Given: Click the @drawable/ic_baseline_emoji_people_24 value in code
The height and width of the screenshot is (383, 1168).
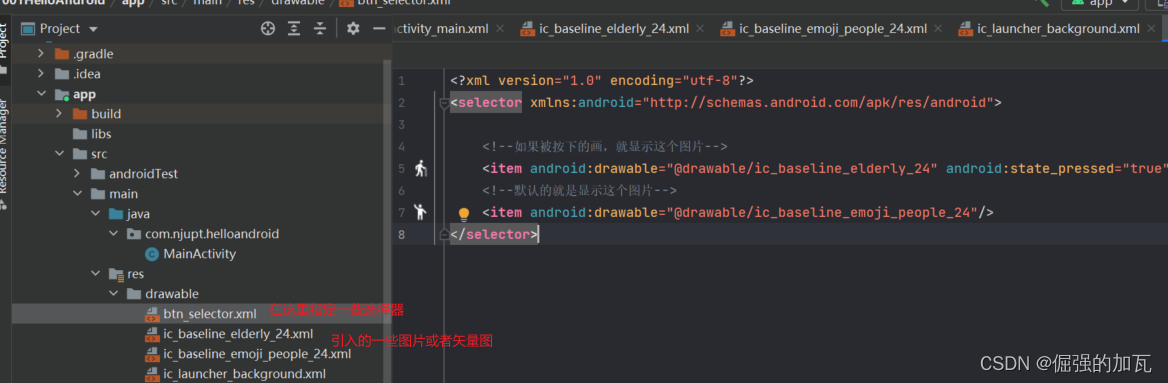Looking at the screenshot, I should coord(825,212).
